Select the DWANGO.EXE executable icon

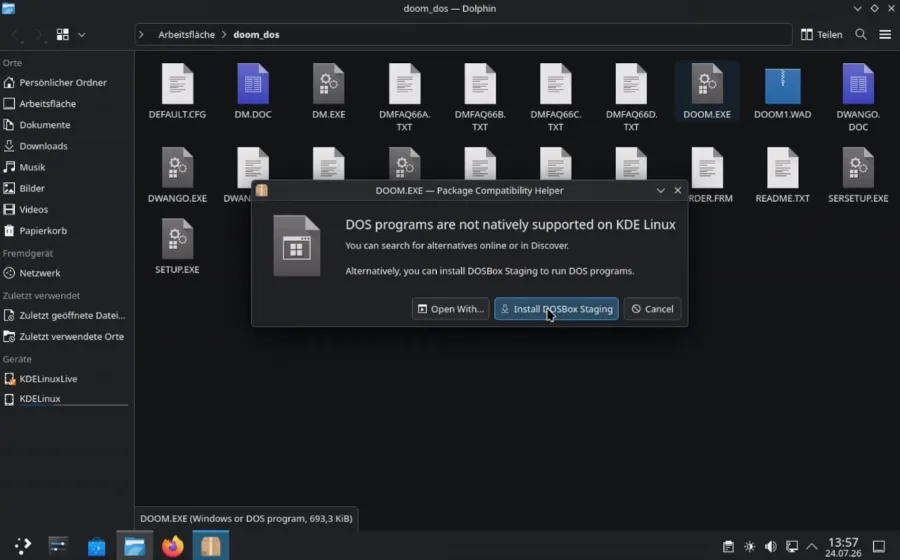click(177, 168)
